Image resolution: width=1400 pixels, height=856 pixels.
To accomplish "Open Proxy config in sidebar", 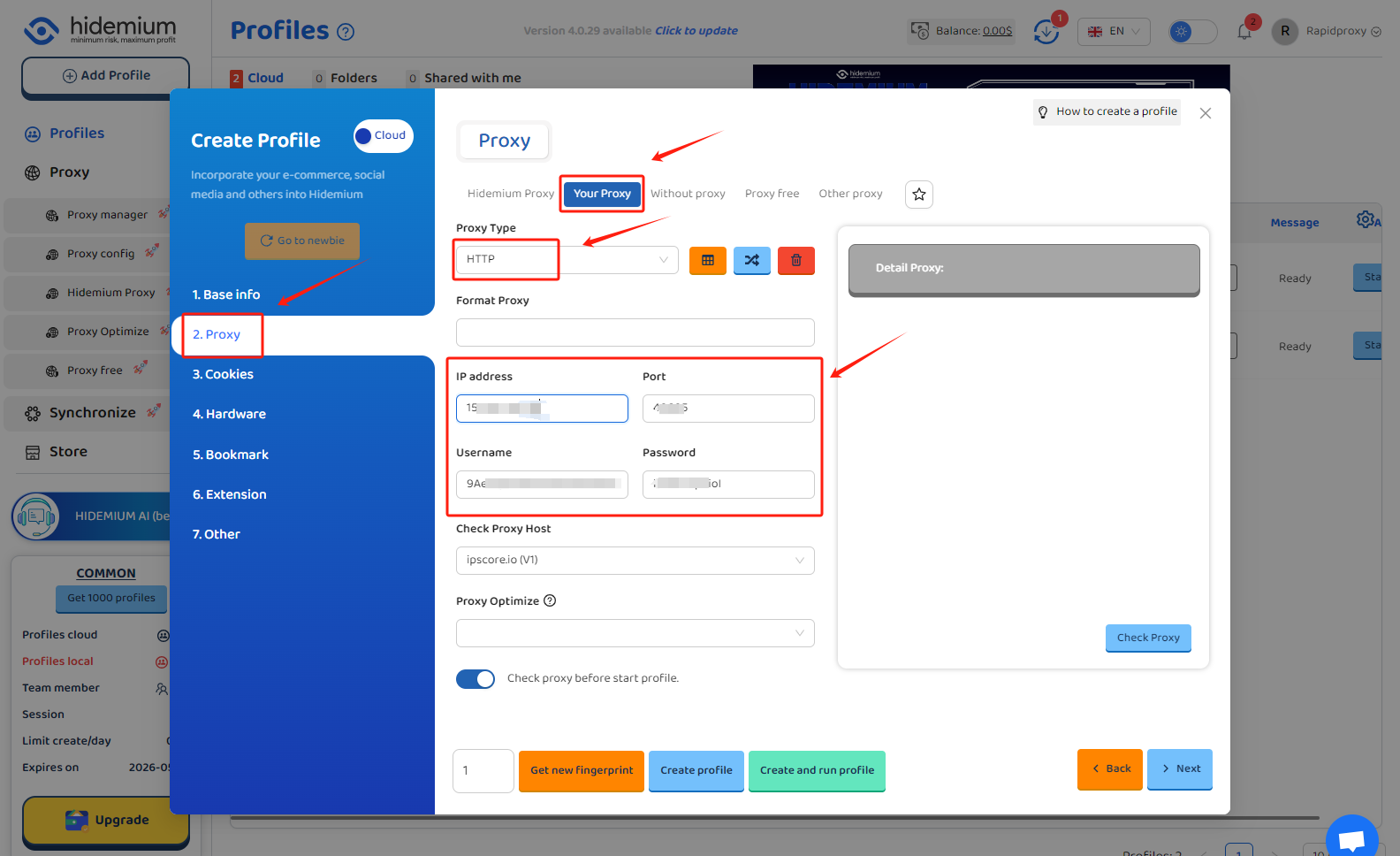I will (101, 254).
